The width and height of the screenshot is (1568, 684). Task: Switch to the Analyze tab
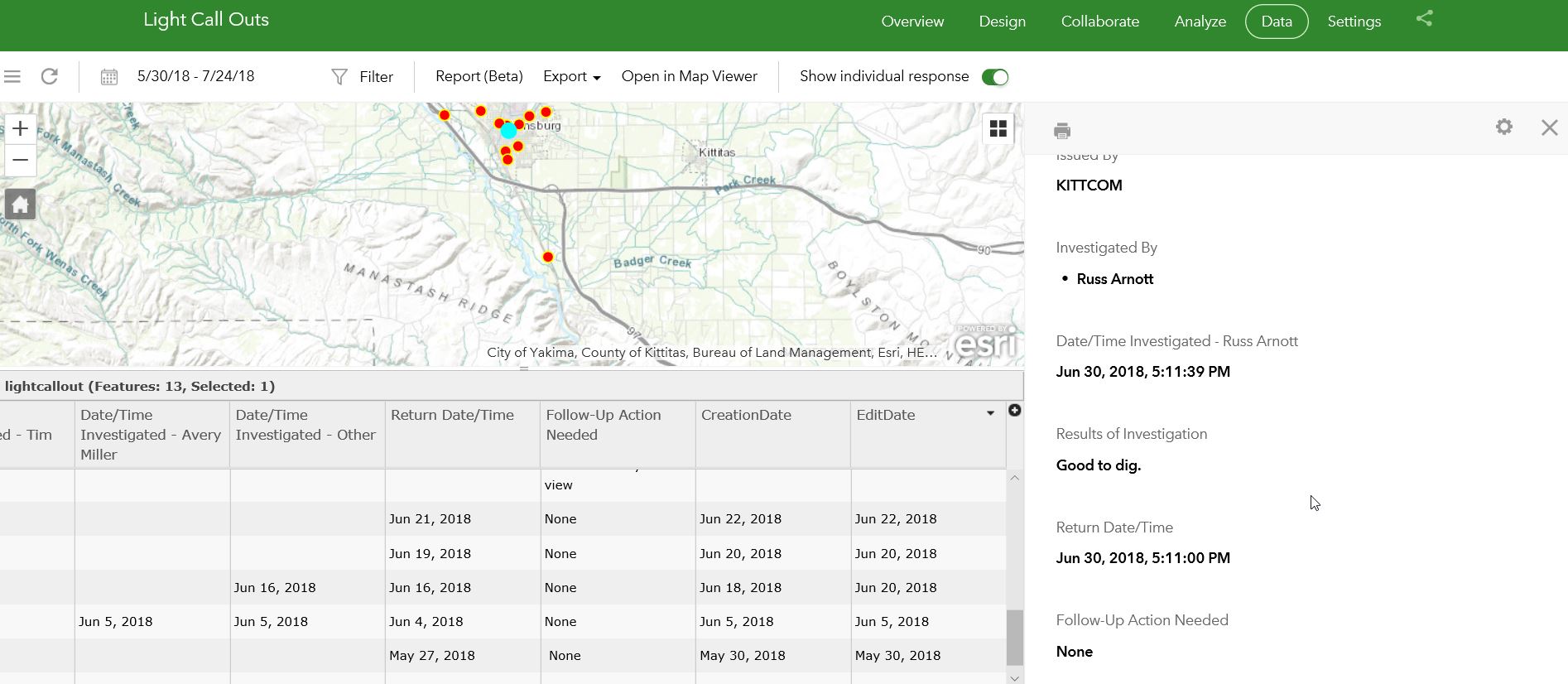1200,22
